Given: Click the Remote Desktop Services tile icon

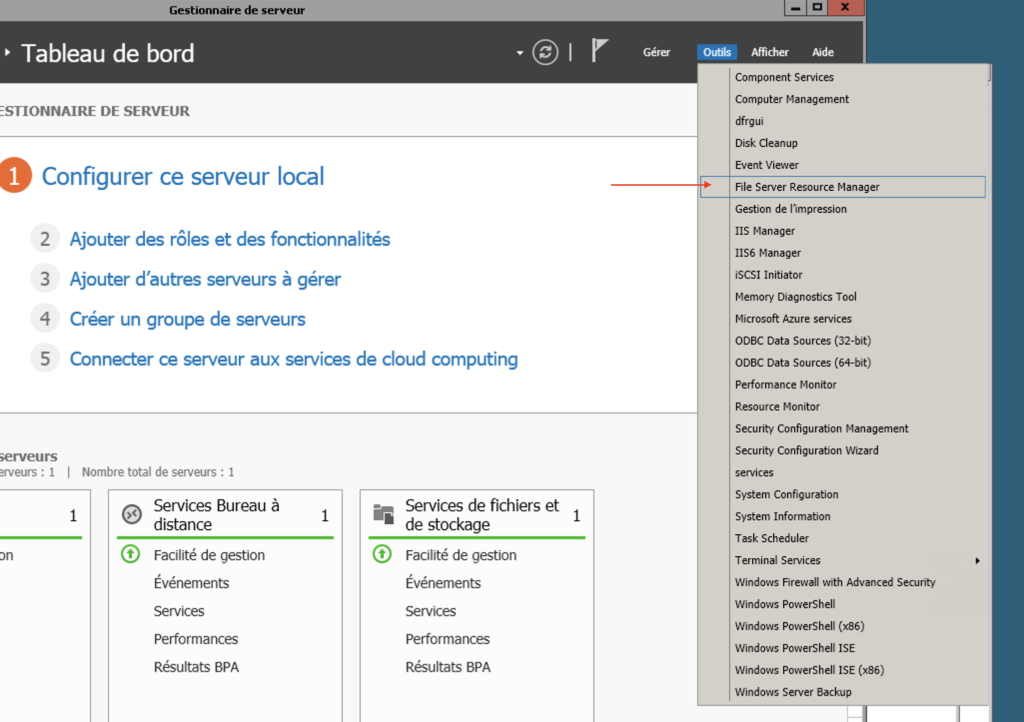Looking at the screenshot, I should click(132, 514).
